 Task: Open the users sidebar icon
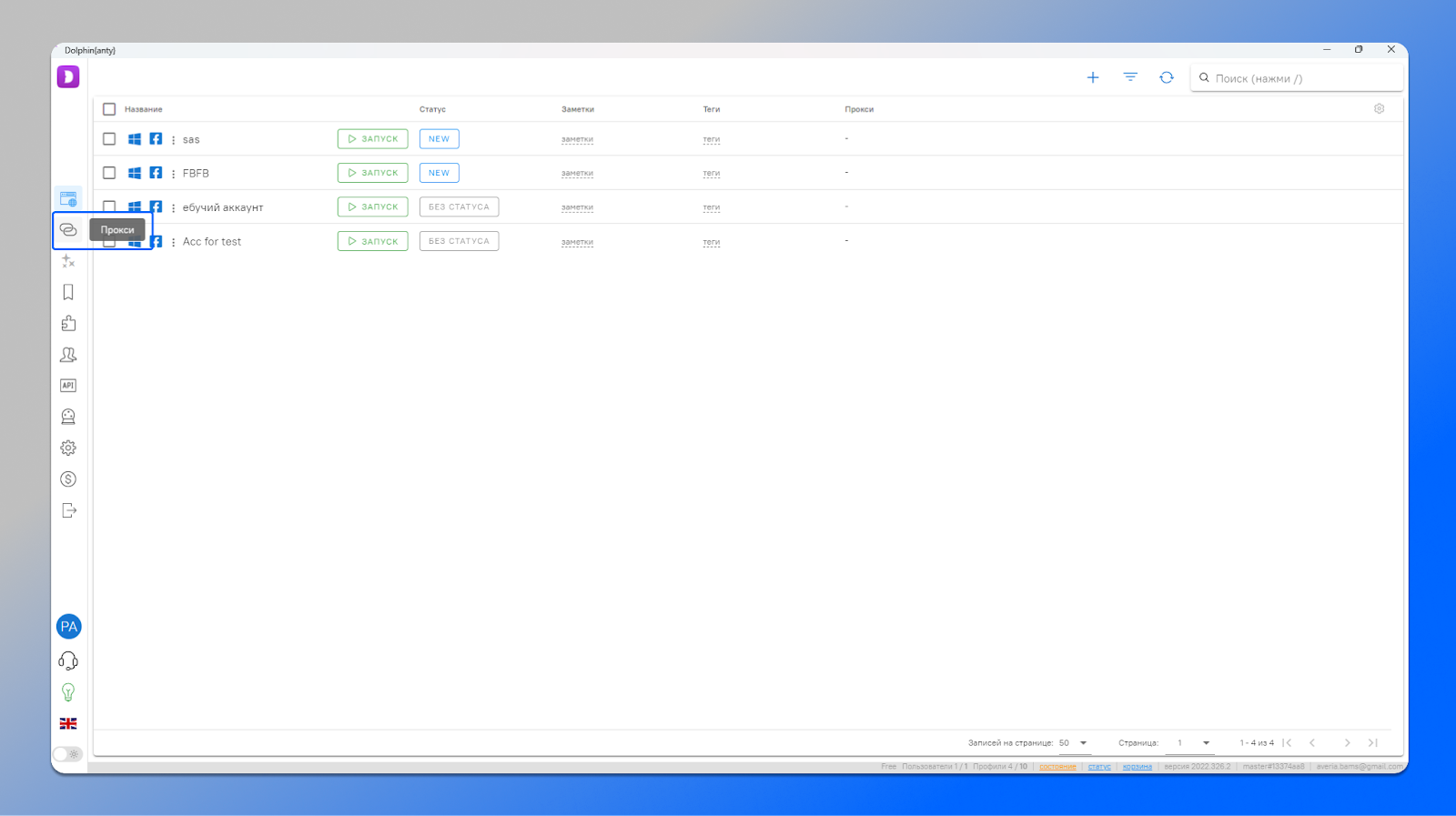click(x=68, y=355)
